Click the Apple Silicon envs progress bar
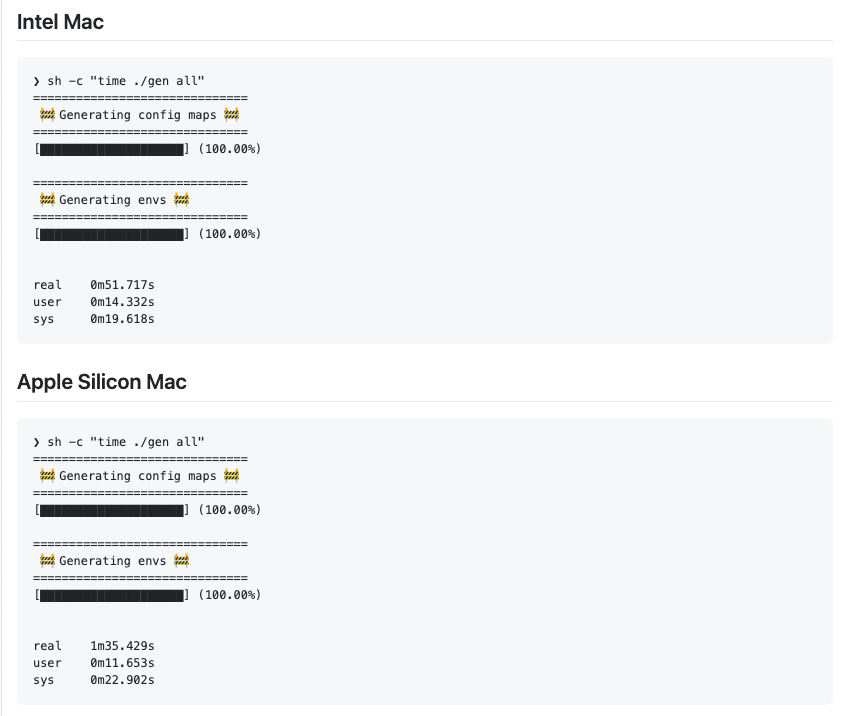The width and height of the screenshot is (847, 716). tap(112, 595)
